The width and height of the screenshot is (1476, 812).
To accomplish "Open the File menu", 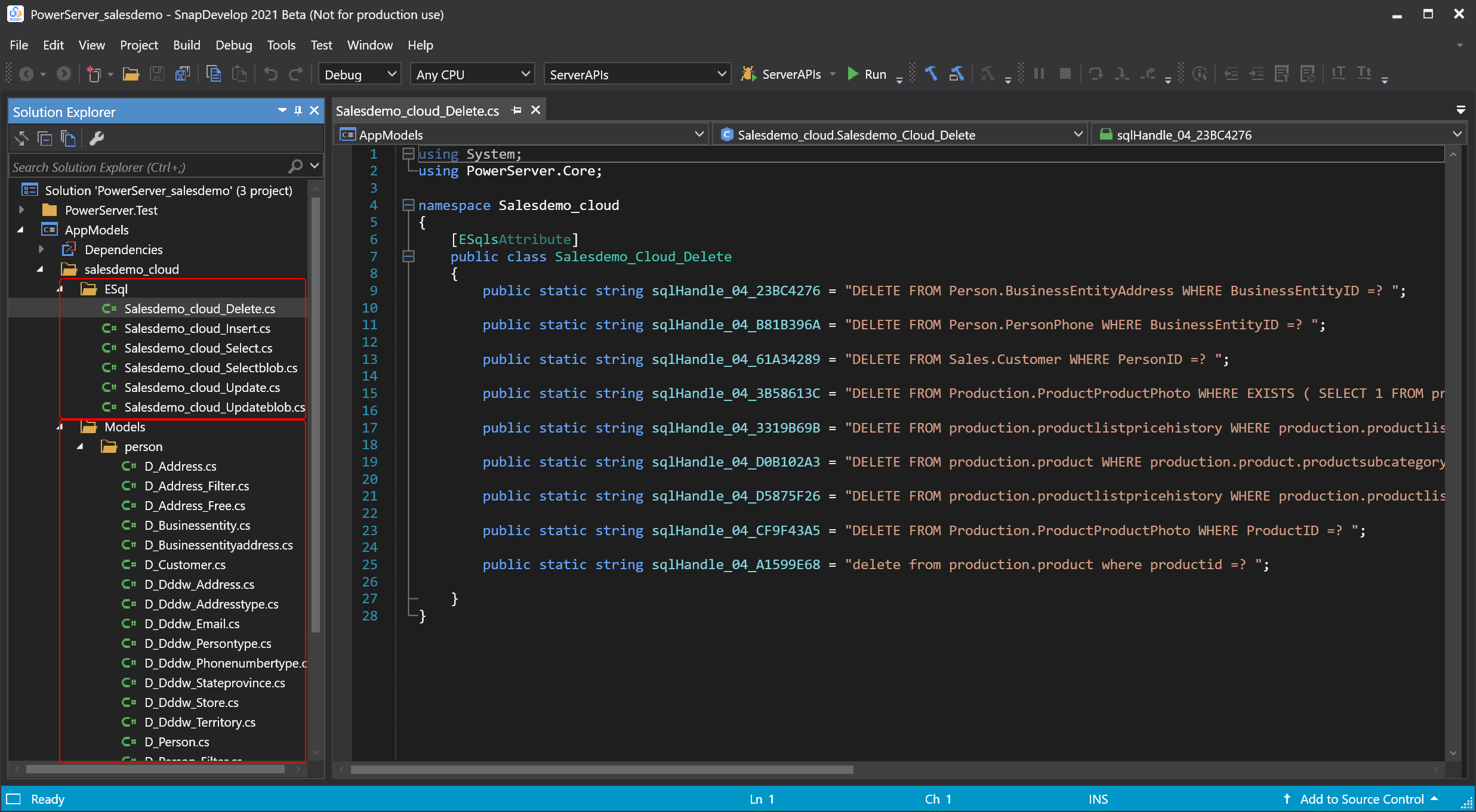I will [17, 45].
